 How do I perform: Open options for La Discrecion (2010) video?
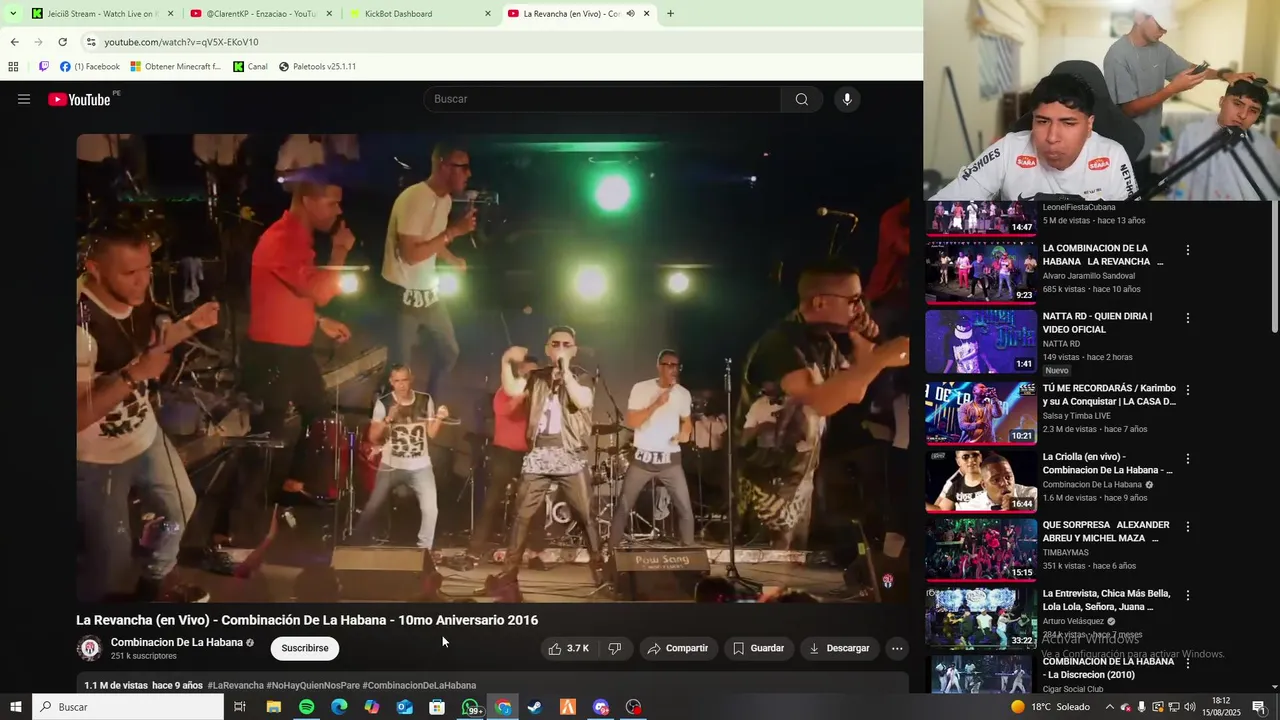click(x=1188, y=663)
